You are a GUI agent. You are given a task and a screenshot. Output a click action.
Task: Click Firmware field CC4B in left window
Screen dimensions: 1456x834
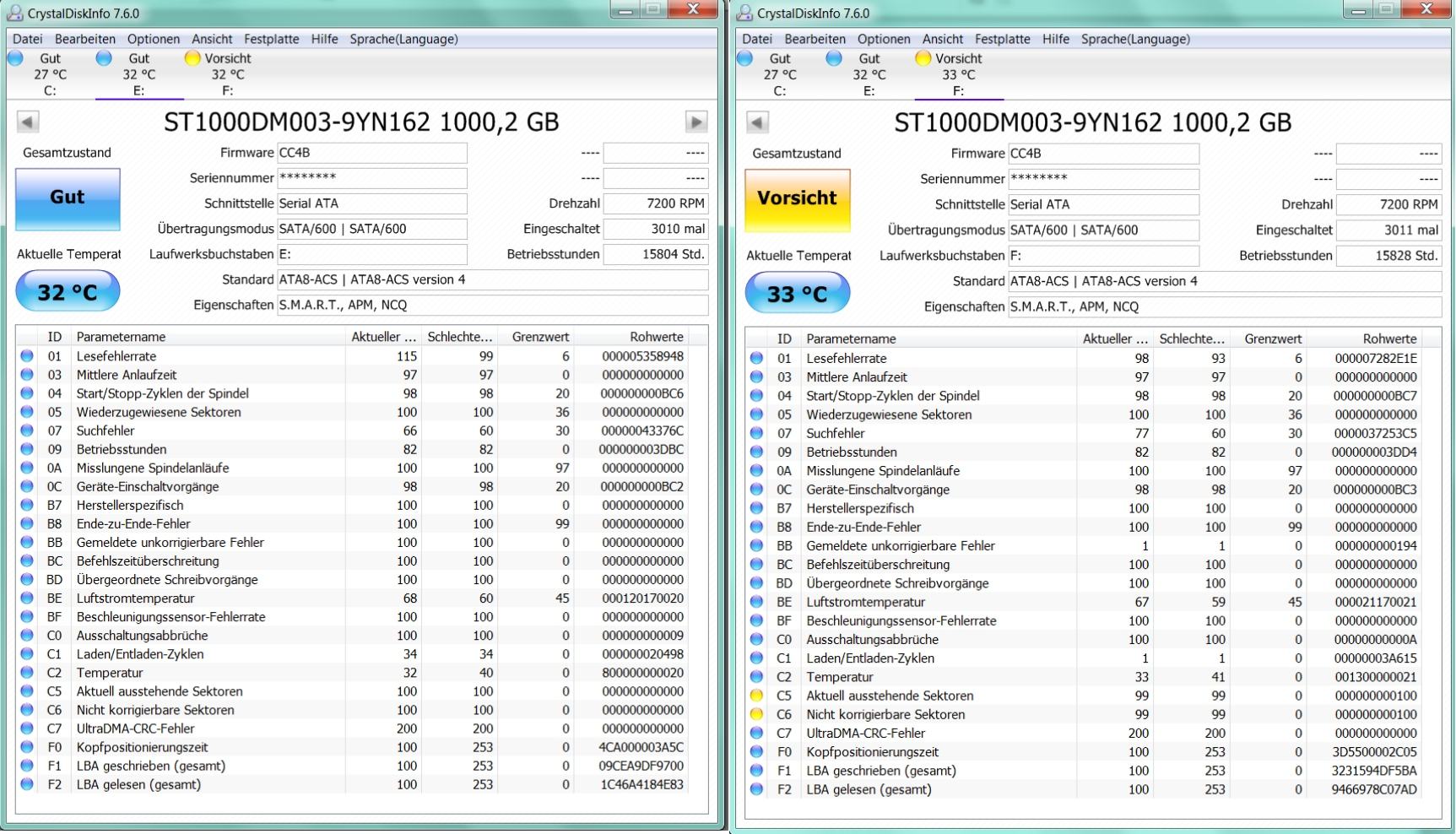point(372,153)
